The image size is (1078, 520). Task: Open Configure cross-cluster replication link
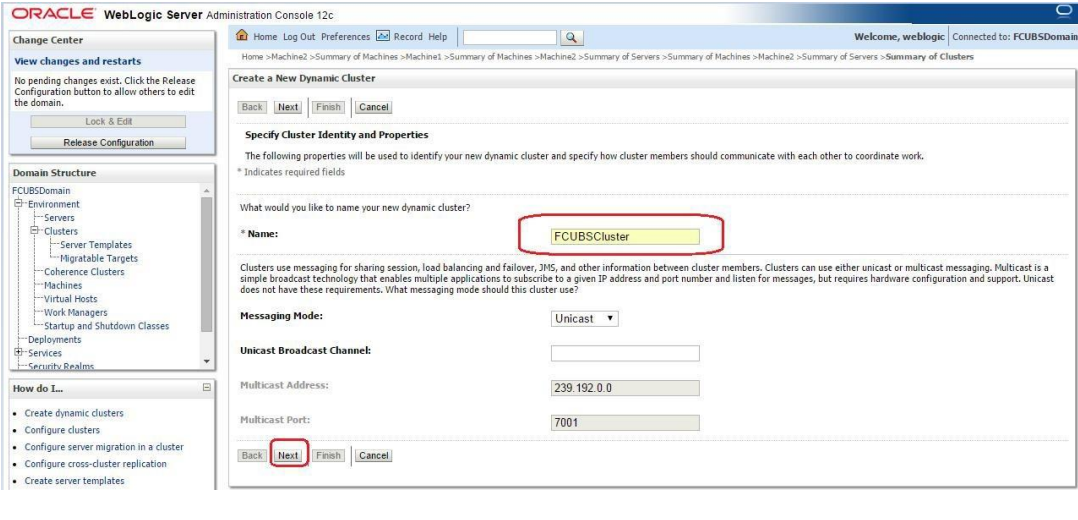coord(96,464)
